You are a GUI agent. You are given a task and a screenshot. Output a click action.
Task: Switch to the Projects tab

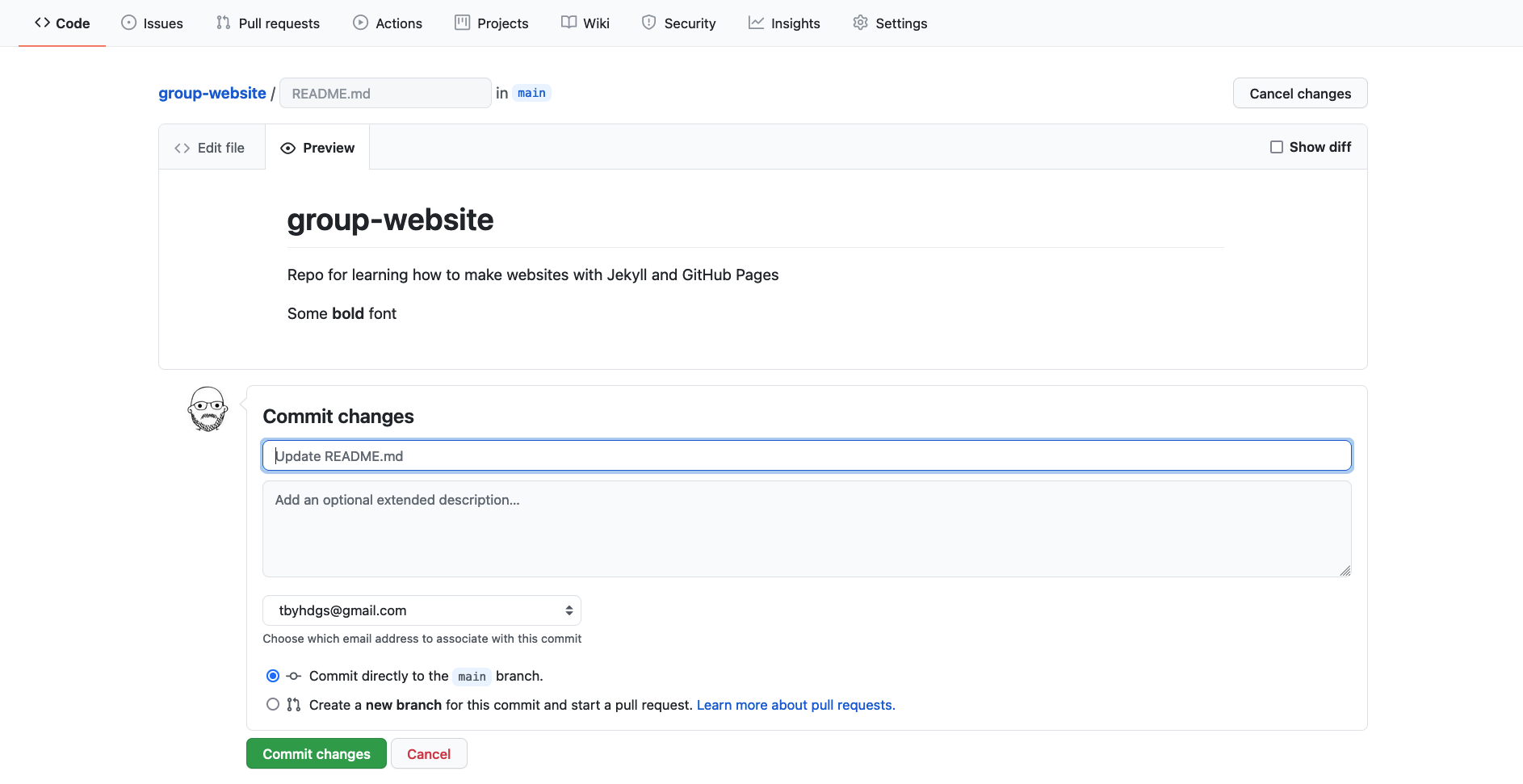[x=491, y=23]
